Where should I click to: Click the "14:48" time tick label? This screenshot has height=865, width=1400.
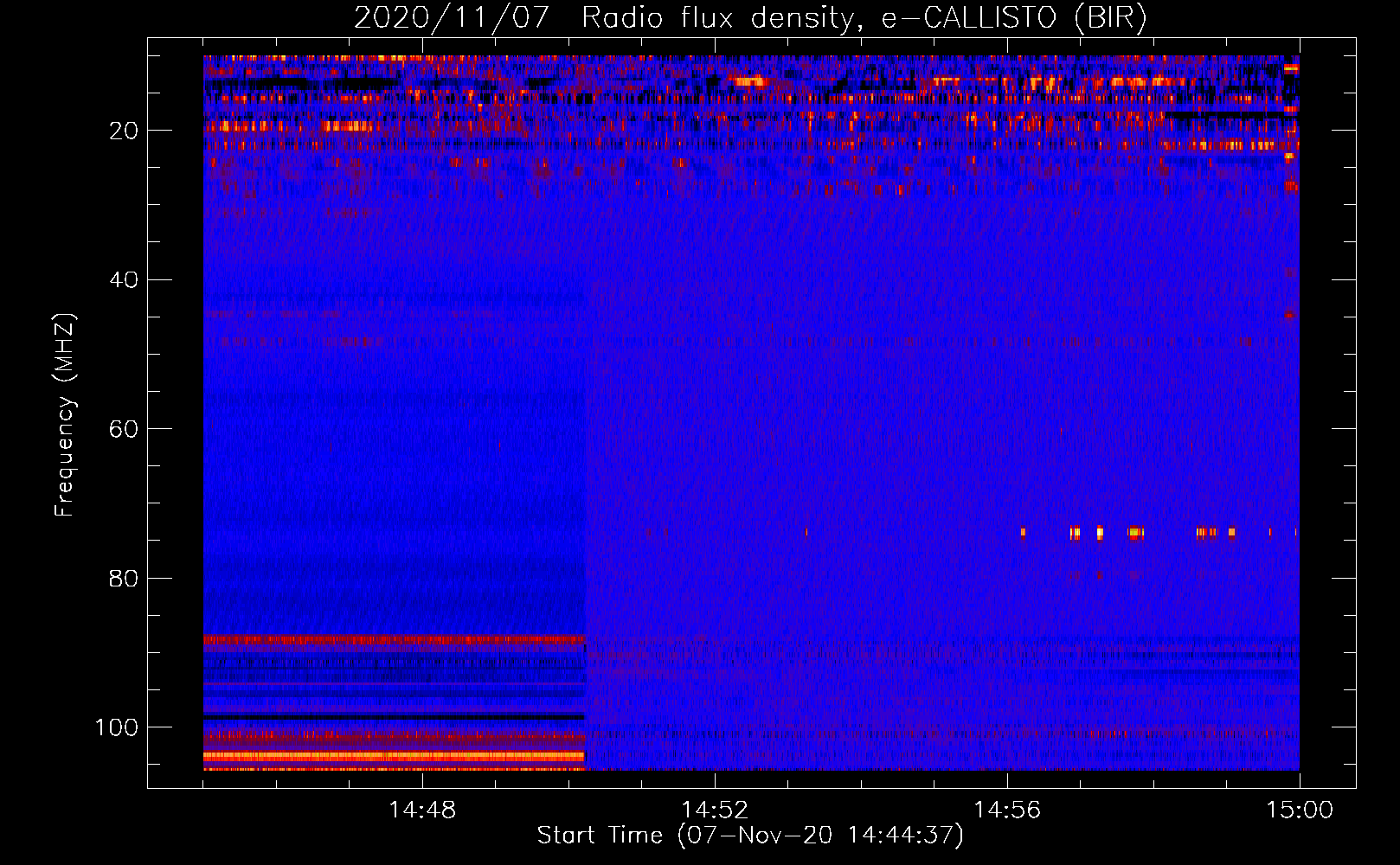tap(422, 811)
